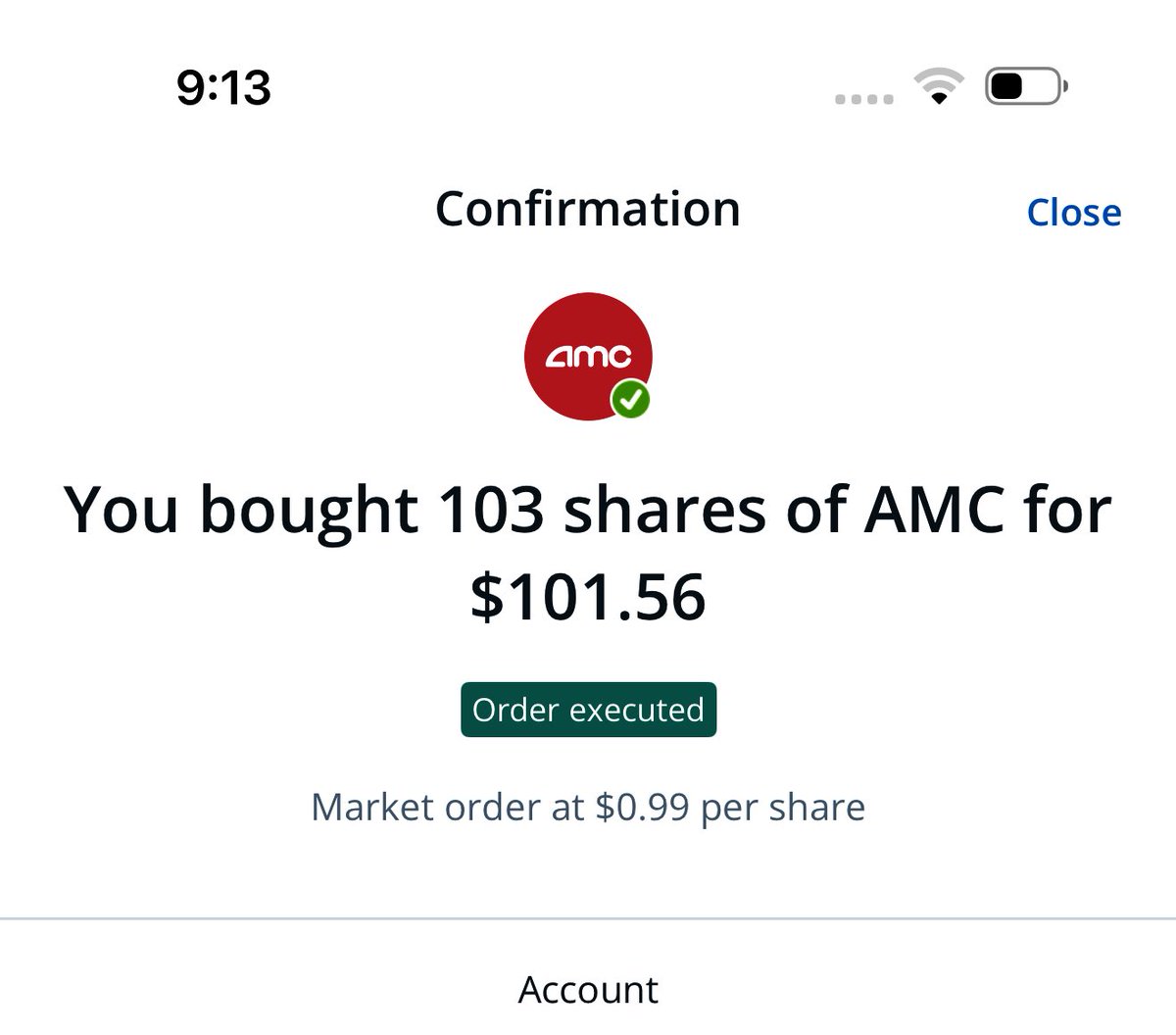Tap the "per share" text

[782, 808]
